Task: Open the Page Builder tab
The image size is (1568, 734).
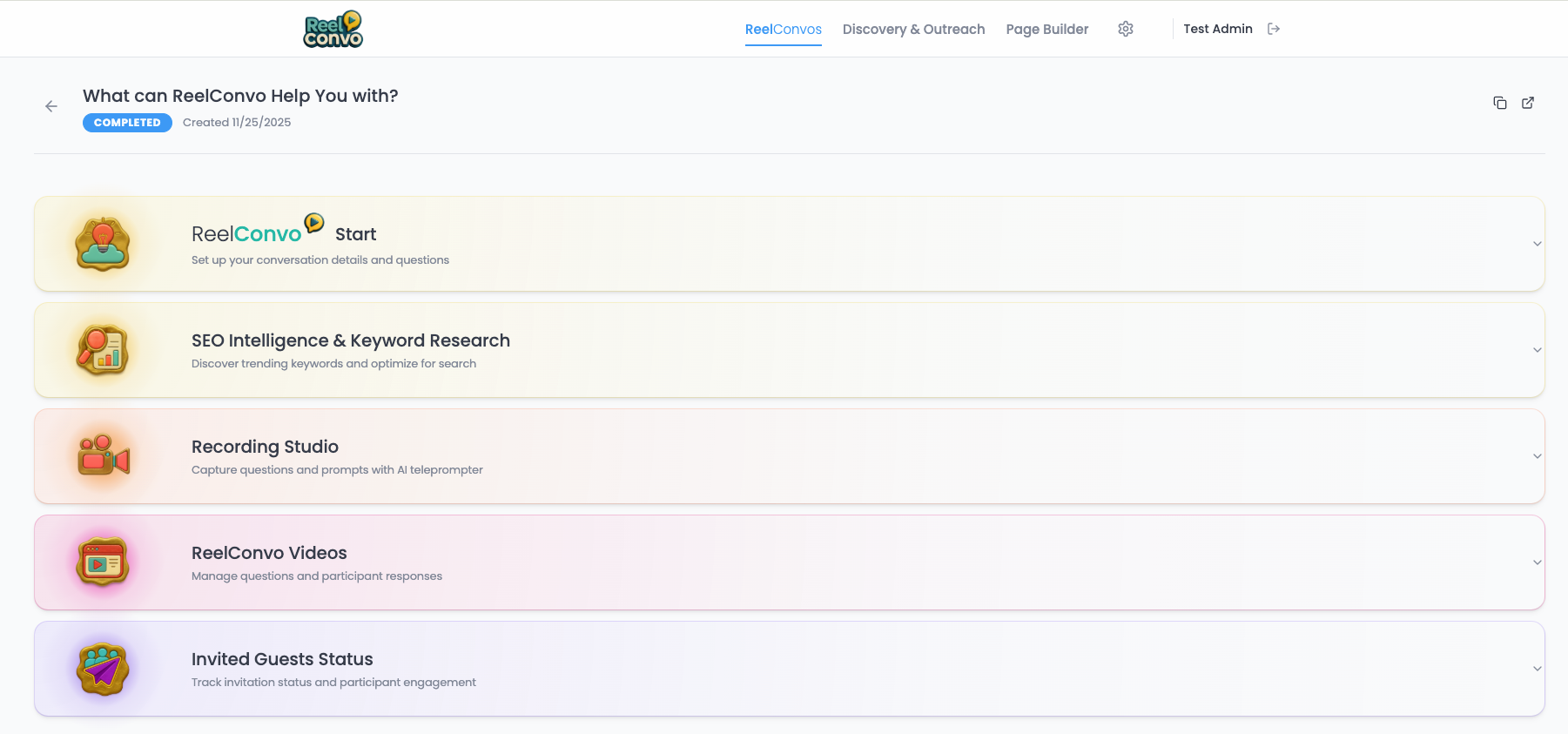Action: pos(1046,29)
